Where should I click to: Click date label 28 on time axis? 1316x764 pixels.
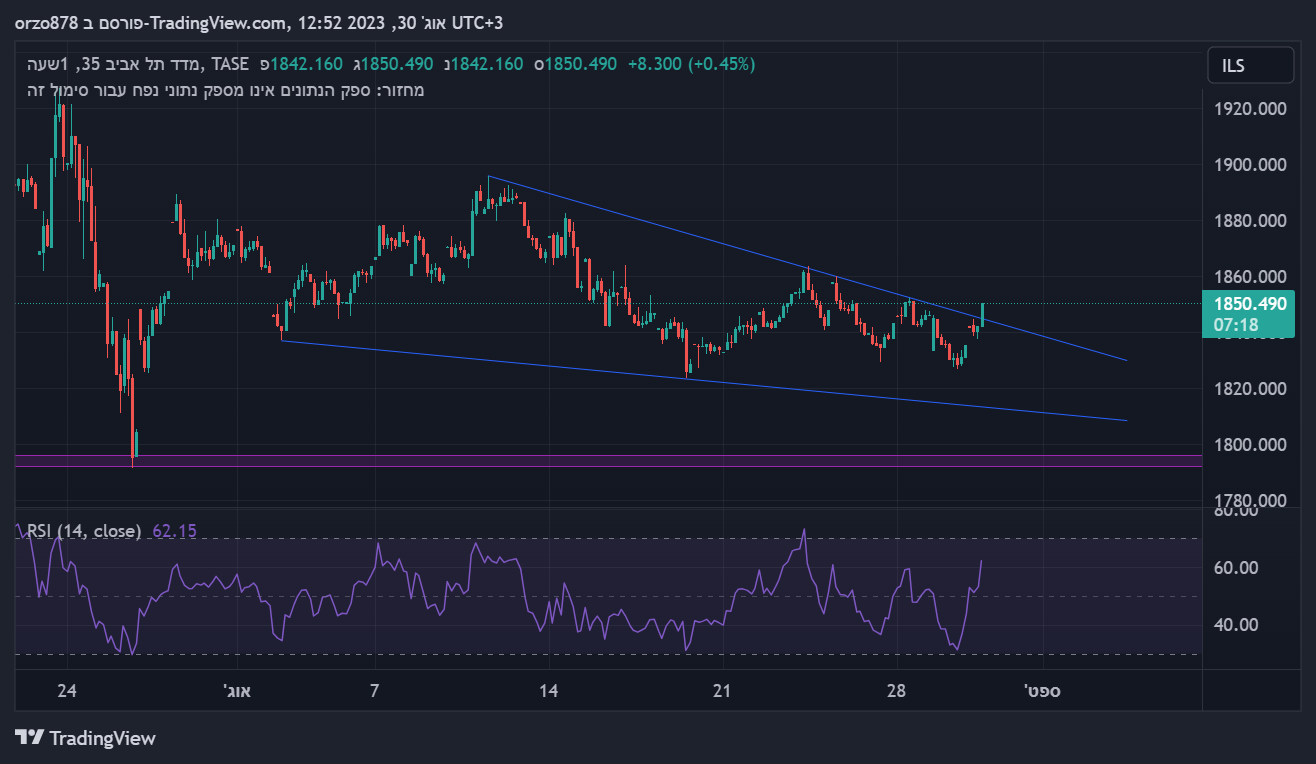click(896, 691)
